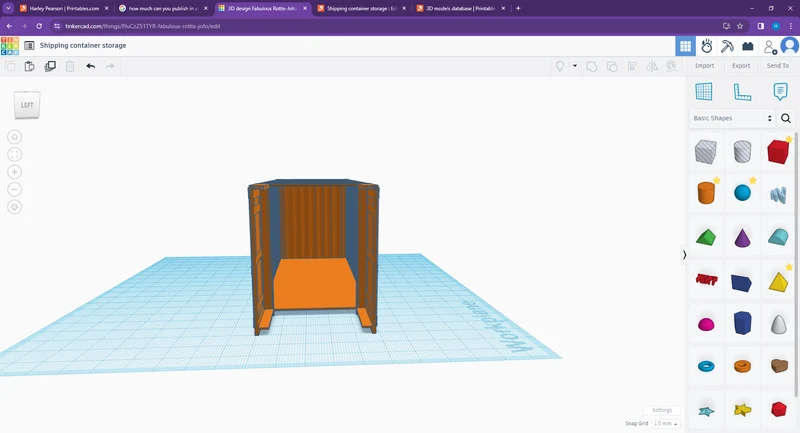Click the LEFT view cube
Screen dimensions: 800x433
(27, 105)
